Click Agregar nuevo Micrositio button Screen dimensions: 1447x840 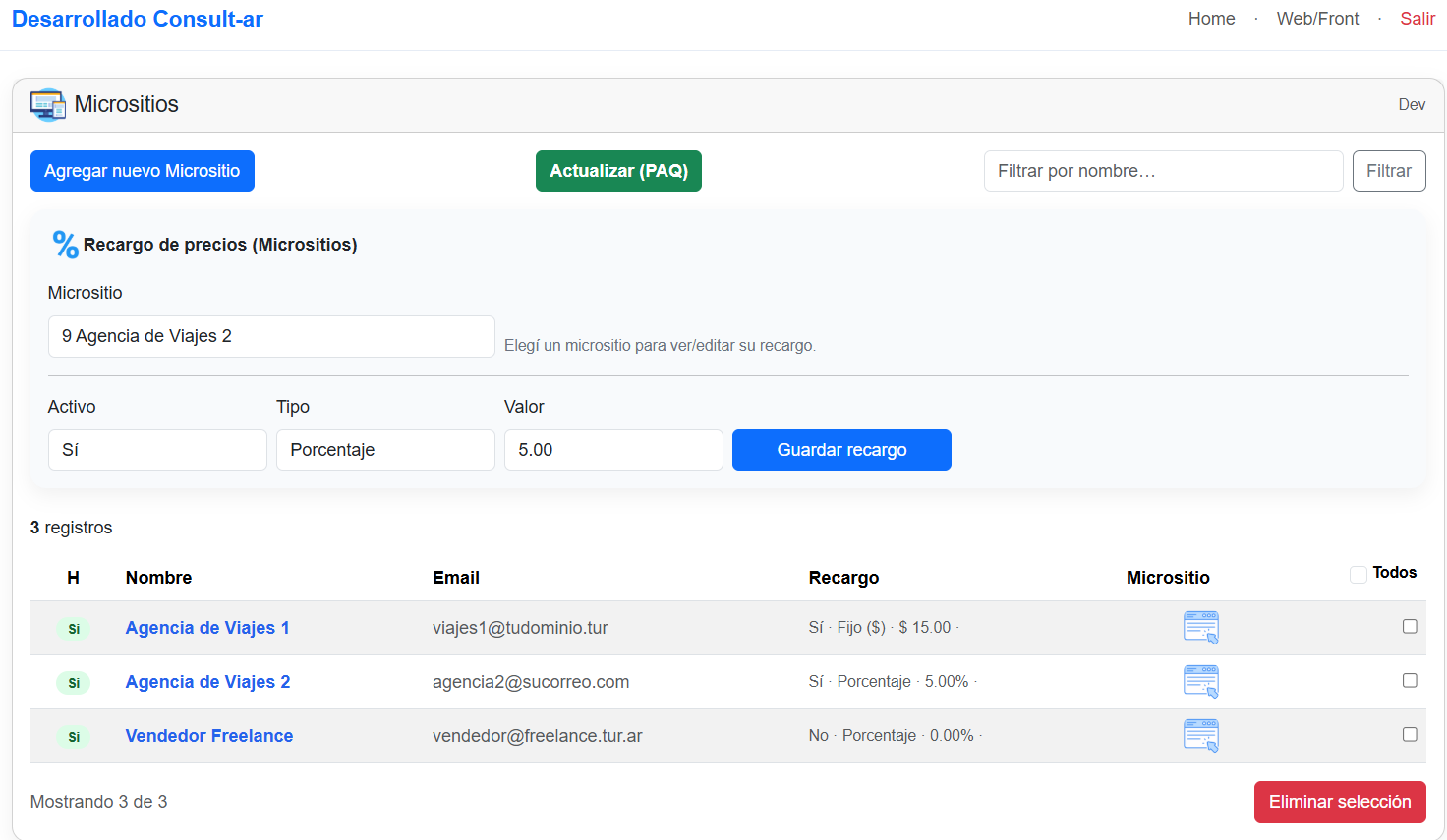143,171
